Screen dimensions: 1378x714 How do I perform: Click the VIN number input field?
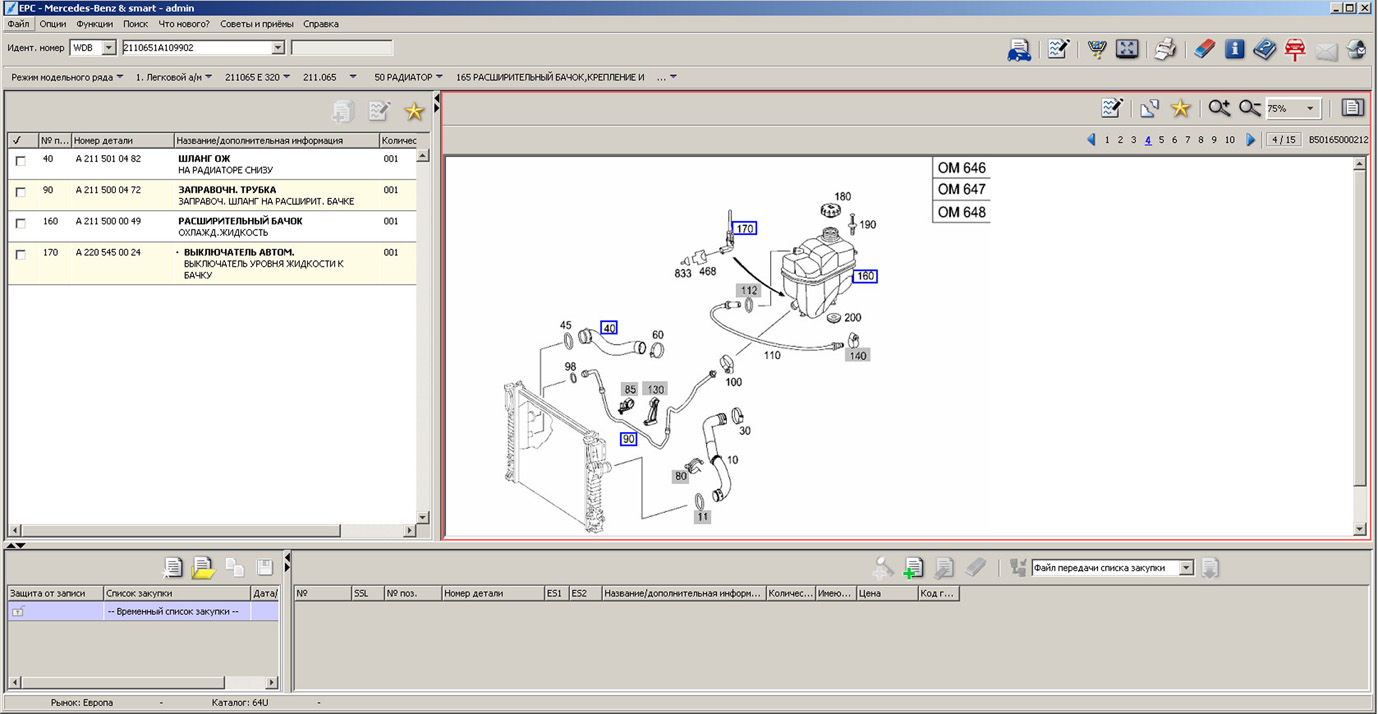(x=196, y=48)
